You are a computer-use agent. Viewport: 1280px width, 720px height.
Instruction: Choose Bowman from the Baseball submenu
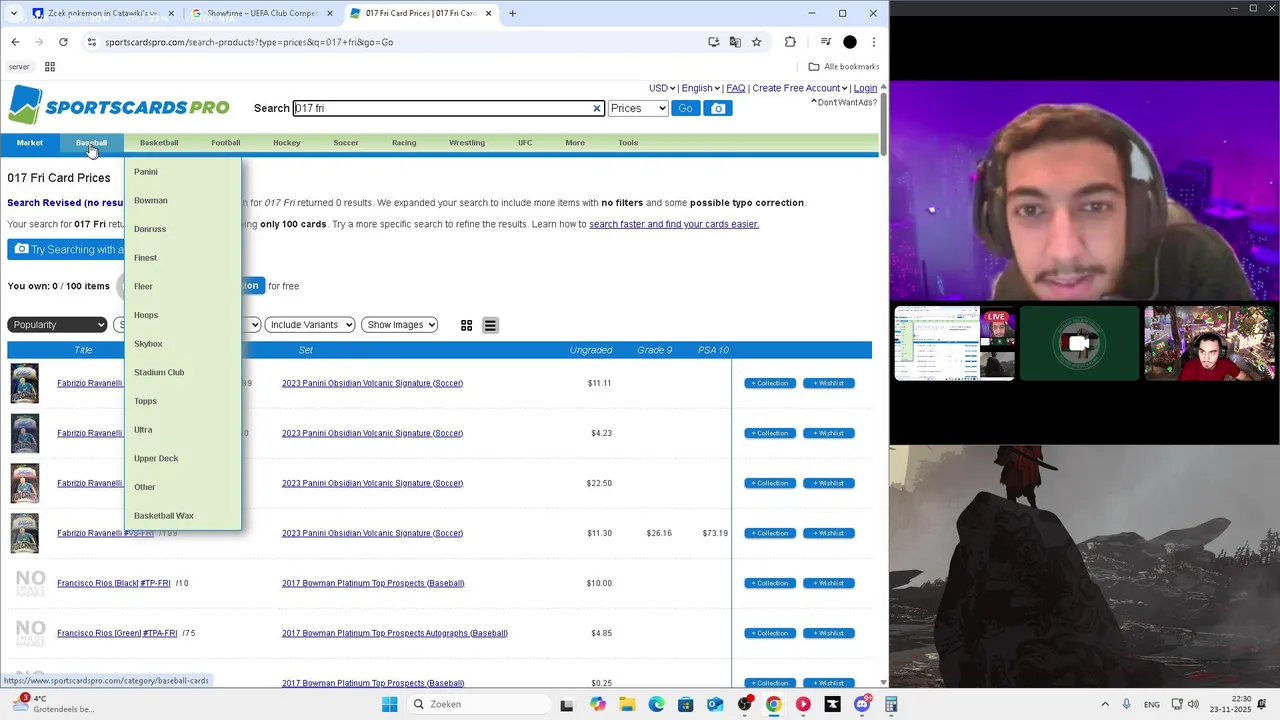151,200
